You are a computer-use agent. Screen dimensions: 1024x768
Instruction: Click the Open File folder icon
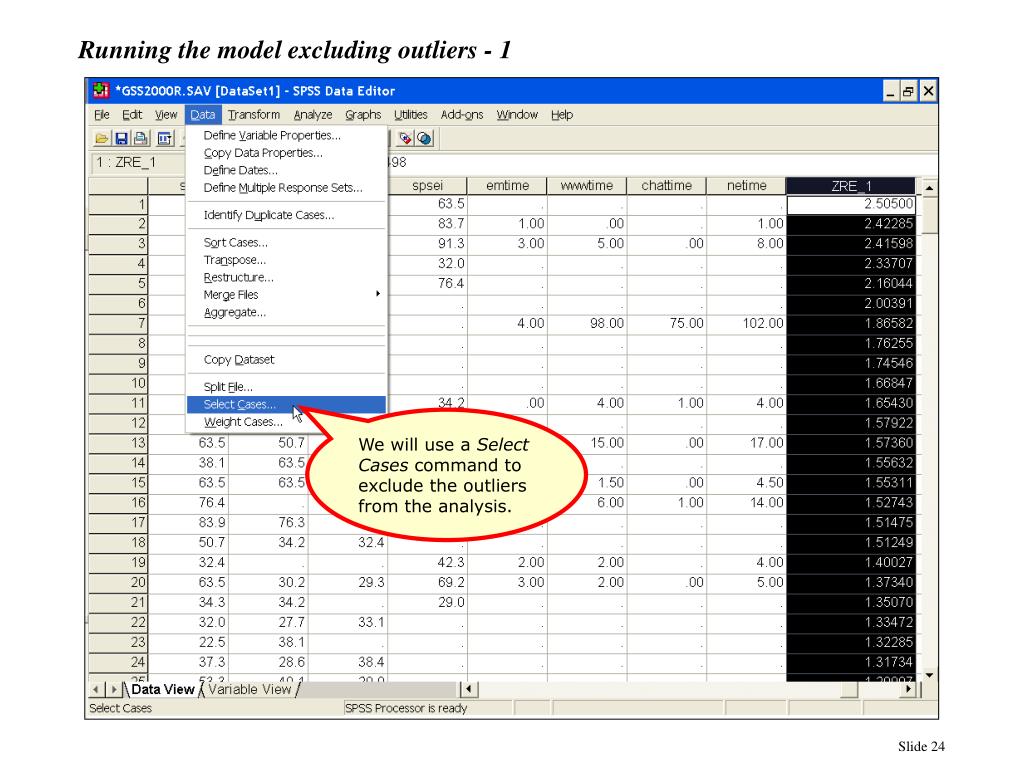coord(101,138)
